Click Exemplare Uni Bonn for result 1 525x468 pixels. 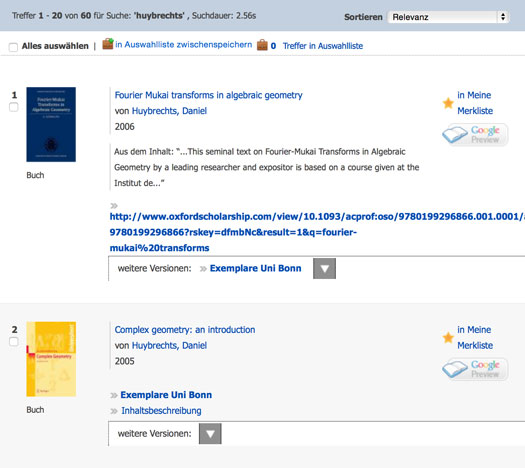pyautogui.click(x=255, y=268)
